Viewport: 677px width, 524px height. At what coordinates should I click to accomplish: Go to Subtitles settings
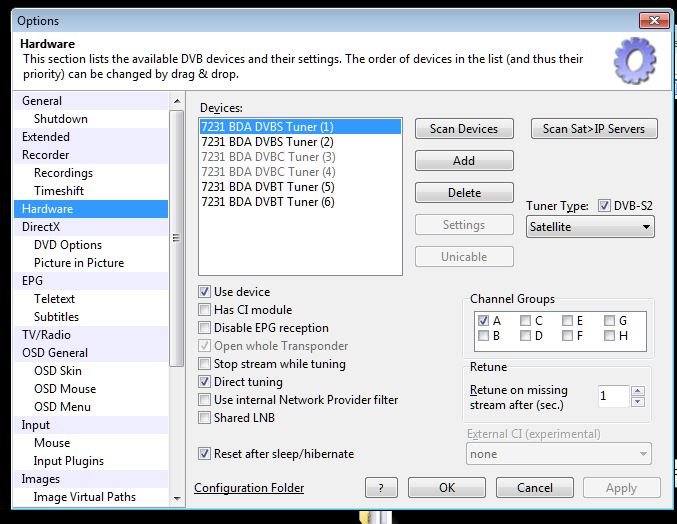pyautogui.click(x=91, y=317)
